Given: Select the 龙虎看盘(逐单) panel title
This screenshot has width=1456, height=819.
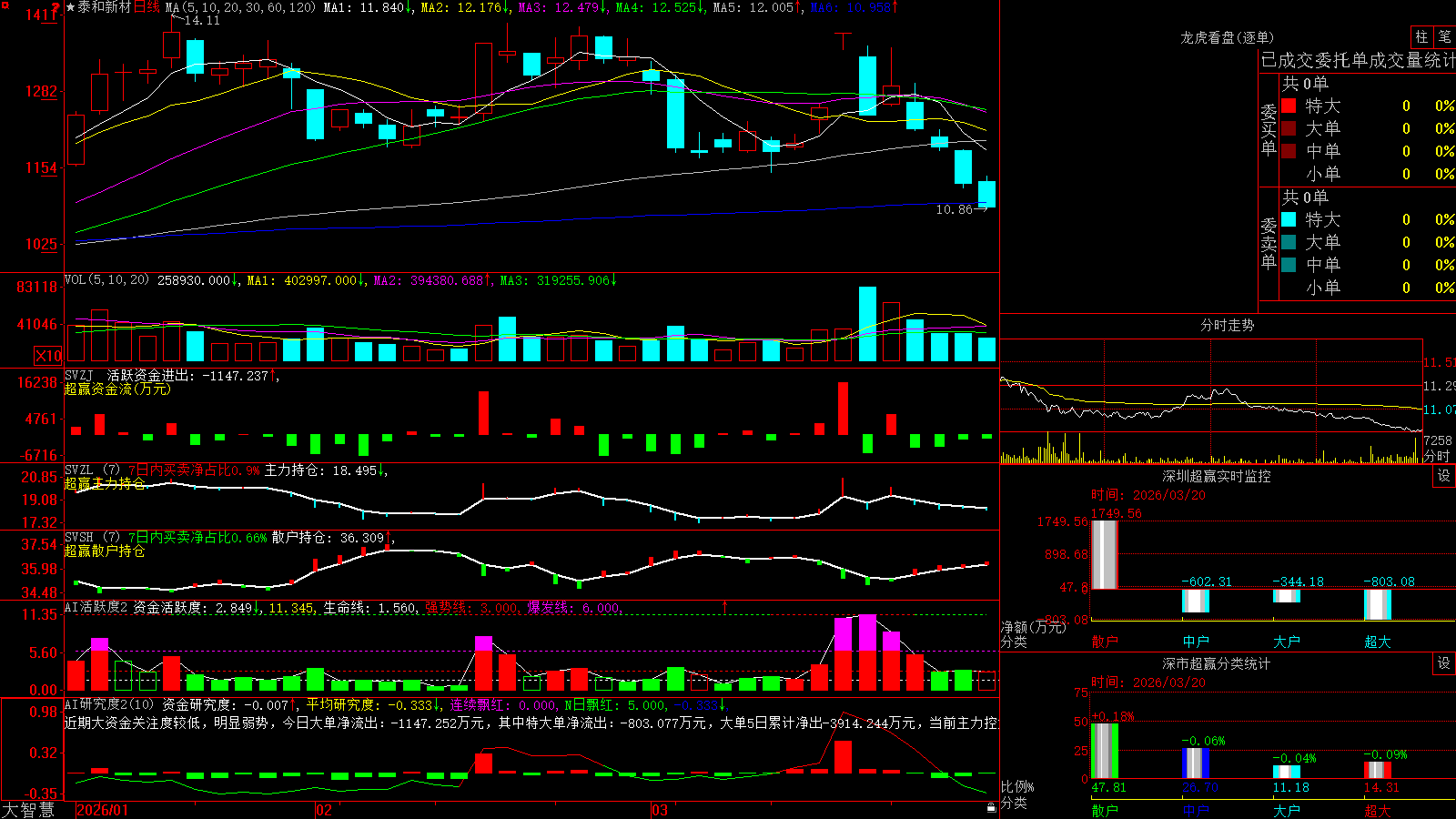Looking at the screenshot, I should coord(1227,37).
